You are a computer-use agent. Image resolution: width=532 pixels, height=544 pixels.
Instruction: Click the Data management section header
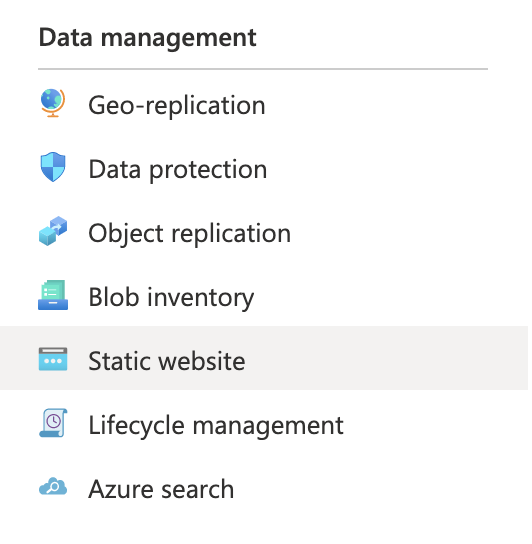147,37
